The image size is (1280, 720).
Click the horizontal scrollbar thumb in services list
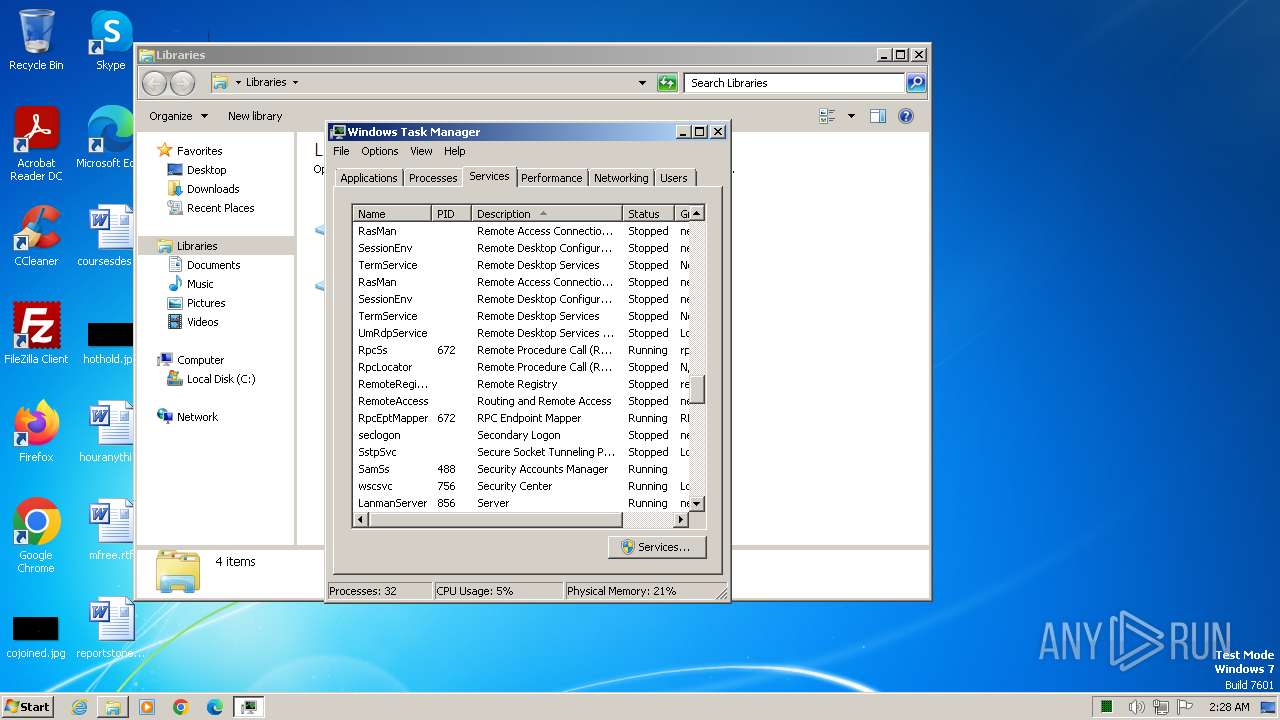[496, 520]
